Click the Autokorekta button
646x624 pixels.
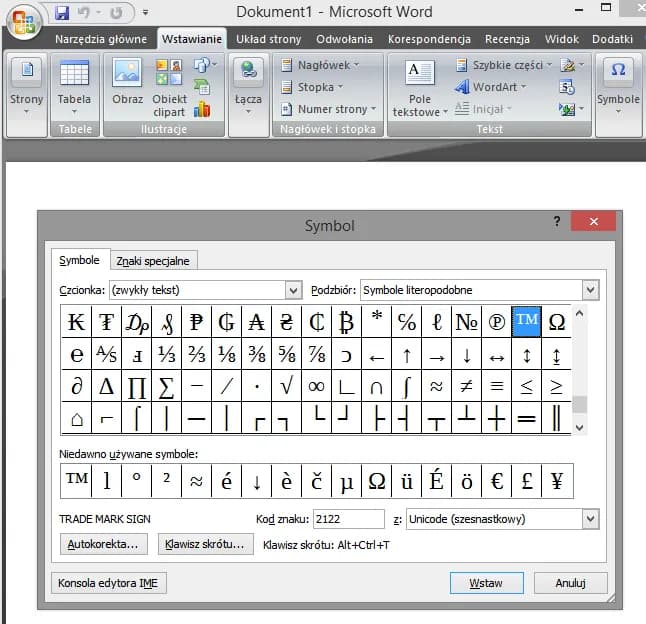click(x=104, y=545)
